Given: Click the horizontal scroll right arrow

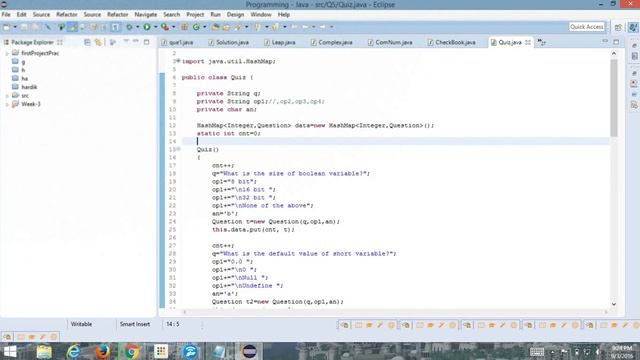Looking at the screenshot, I should tap(606, 312).
